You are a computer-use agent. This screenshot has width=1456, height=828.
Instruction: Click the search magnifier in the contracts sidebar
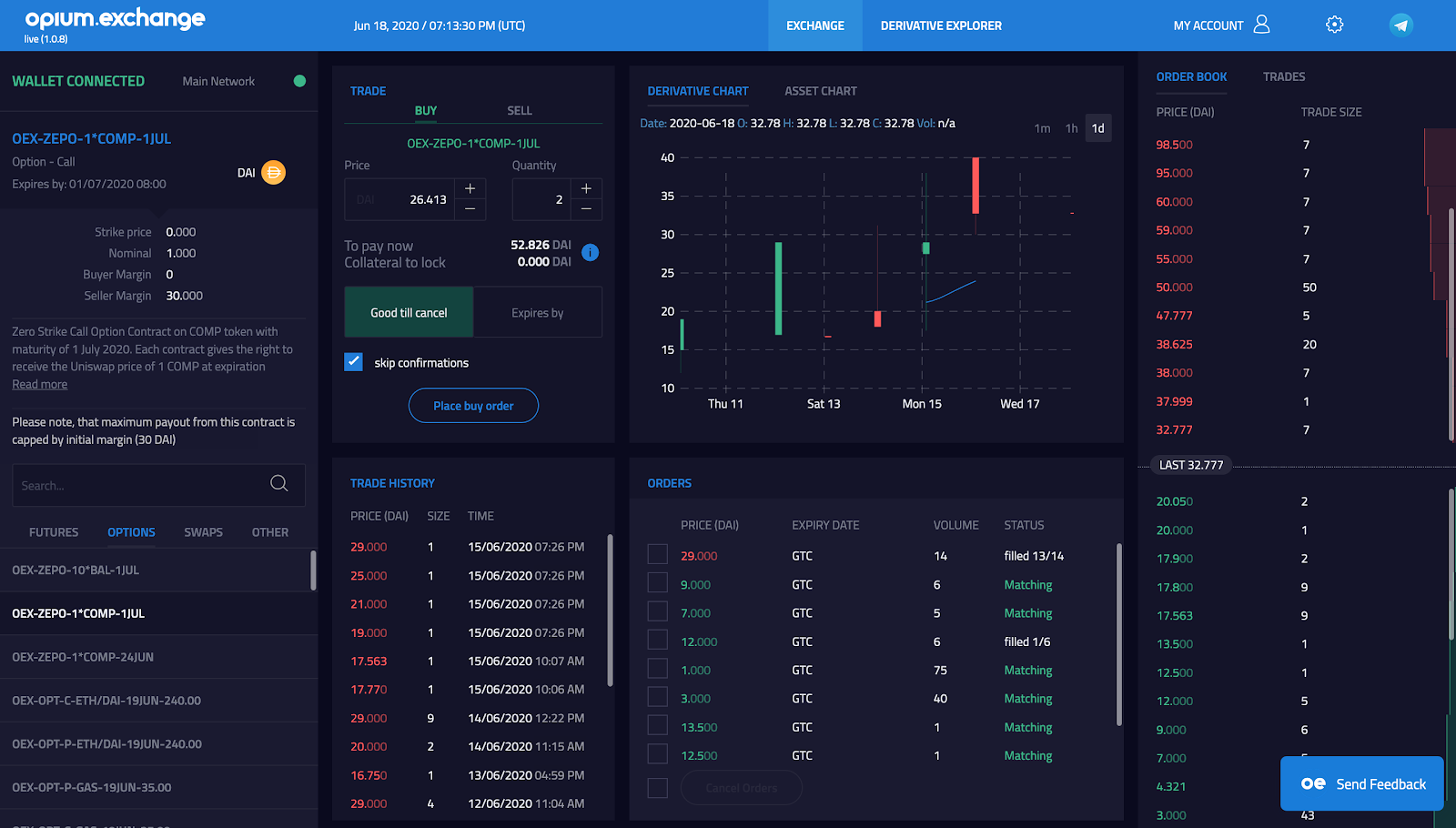coord(278,484)
